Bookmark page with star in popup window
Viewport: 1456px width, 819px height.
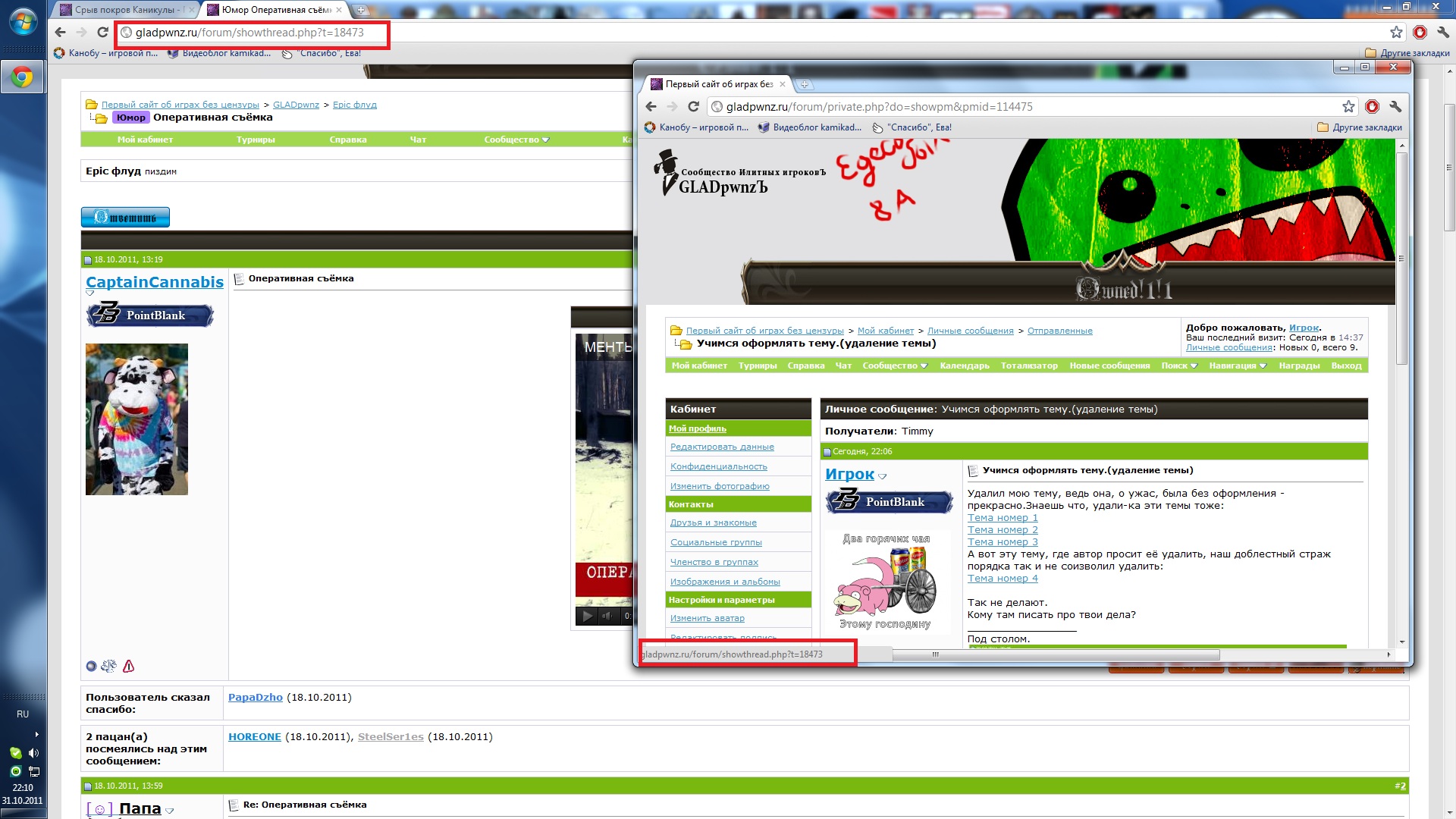point(1348,107)
